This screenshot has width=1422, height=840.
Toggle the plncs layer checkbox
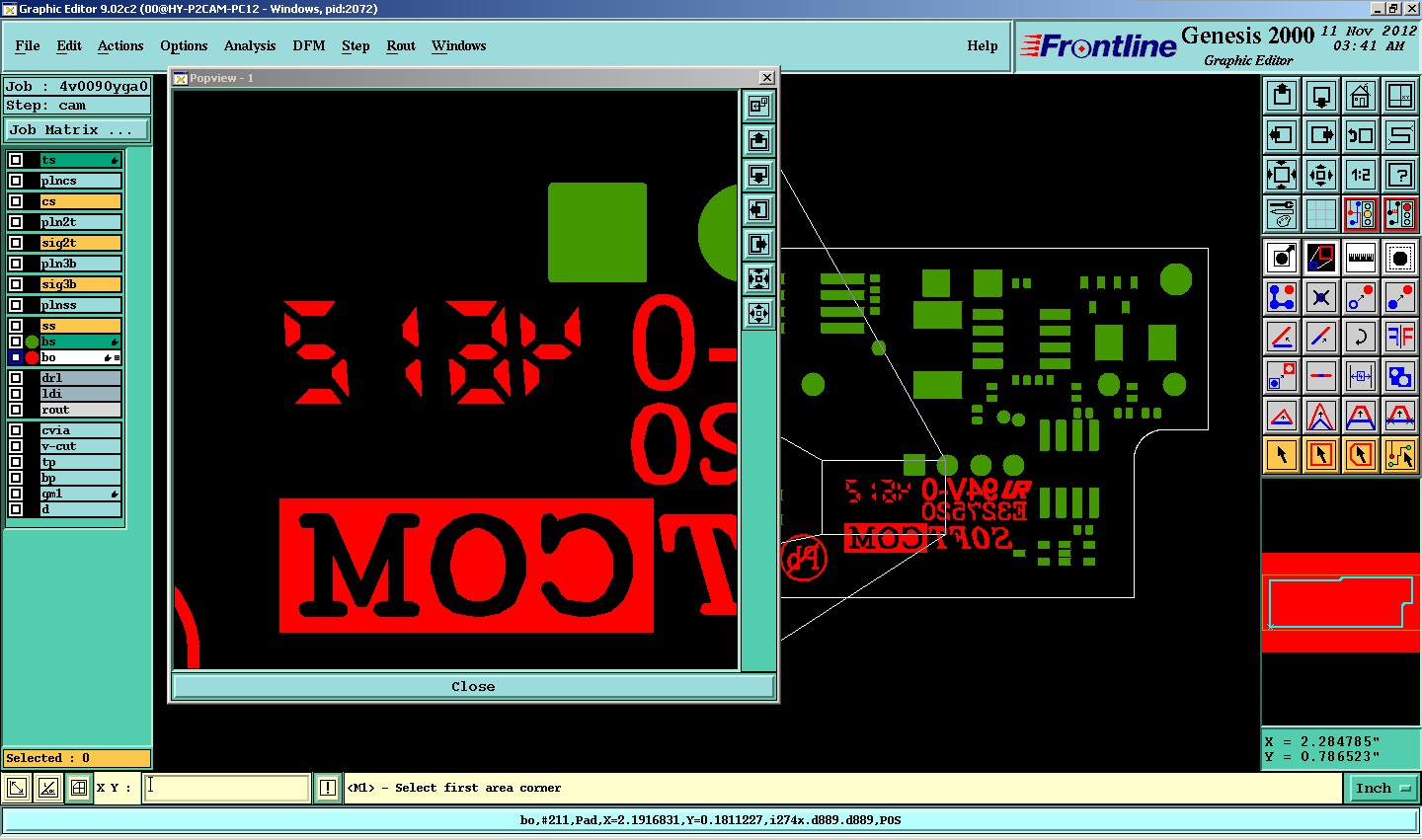pos(16,181)
